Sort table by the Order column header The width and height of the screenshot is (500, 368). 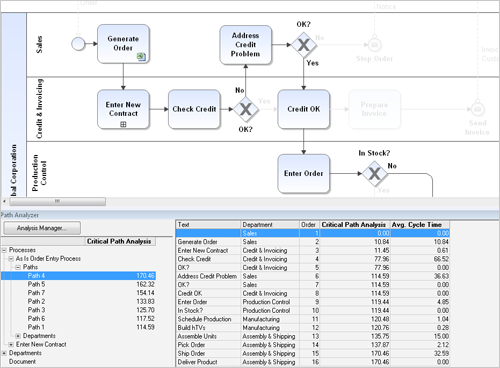(309, 225)
